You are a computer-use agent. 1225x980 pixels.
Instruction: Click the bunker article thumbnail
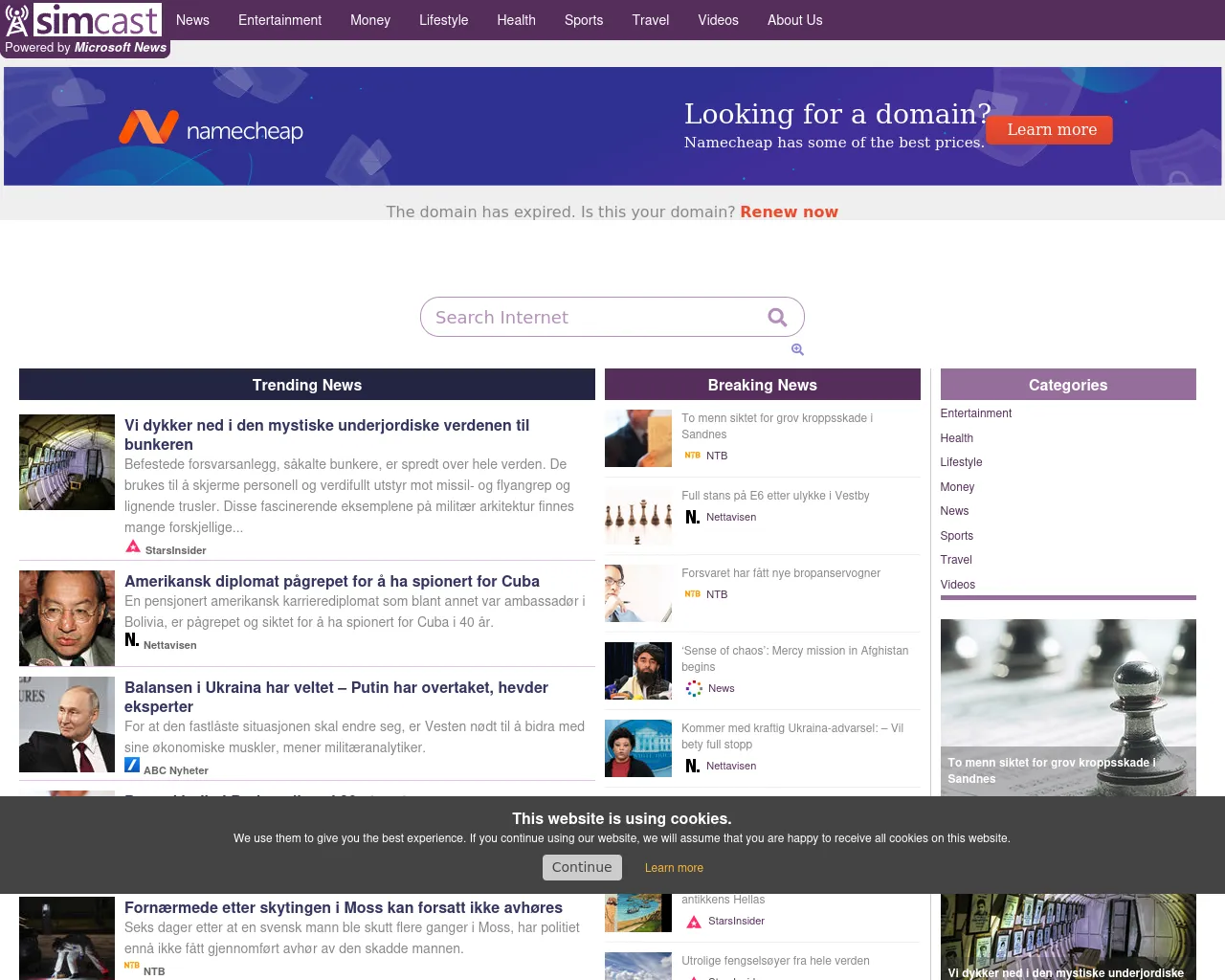tap(67, 462)
